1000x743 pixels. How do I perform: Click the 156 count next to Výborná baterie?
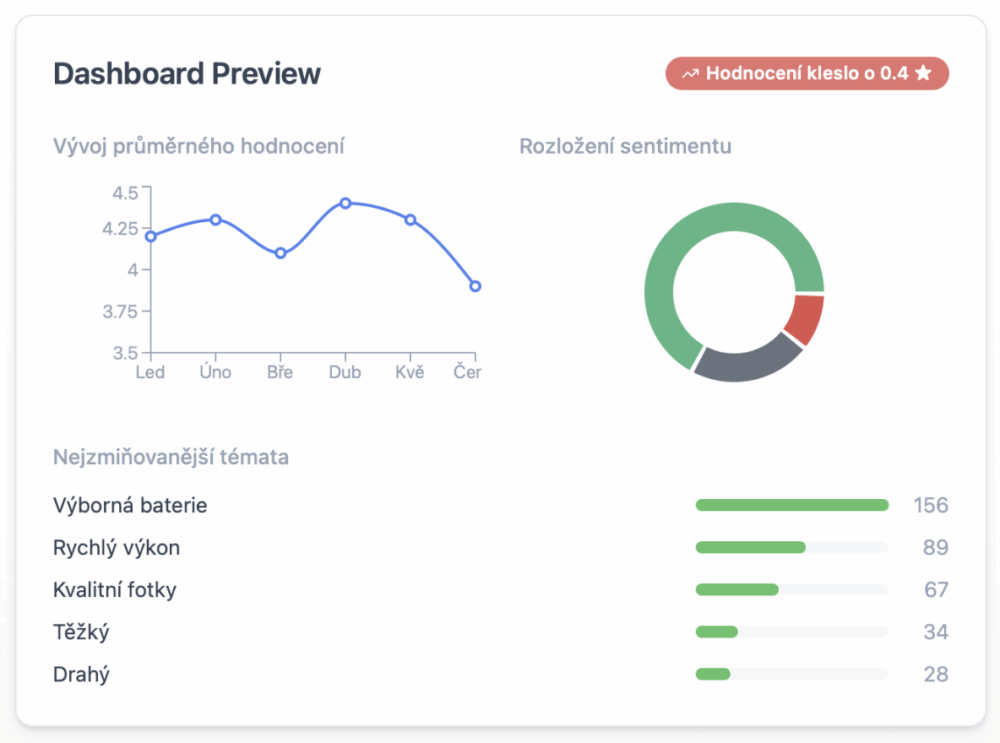930,505
